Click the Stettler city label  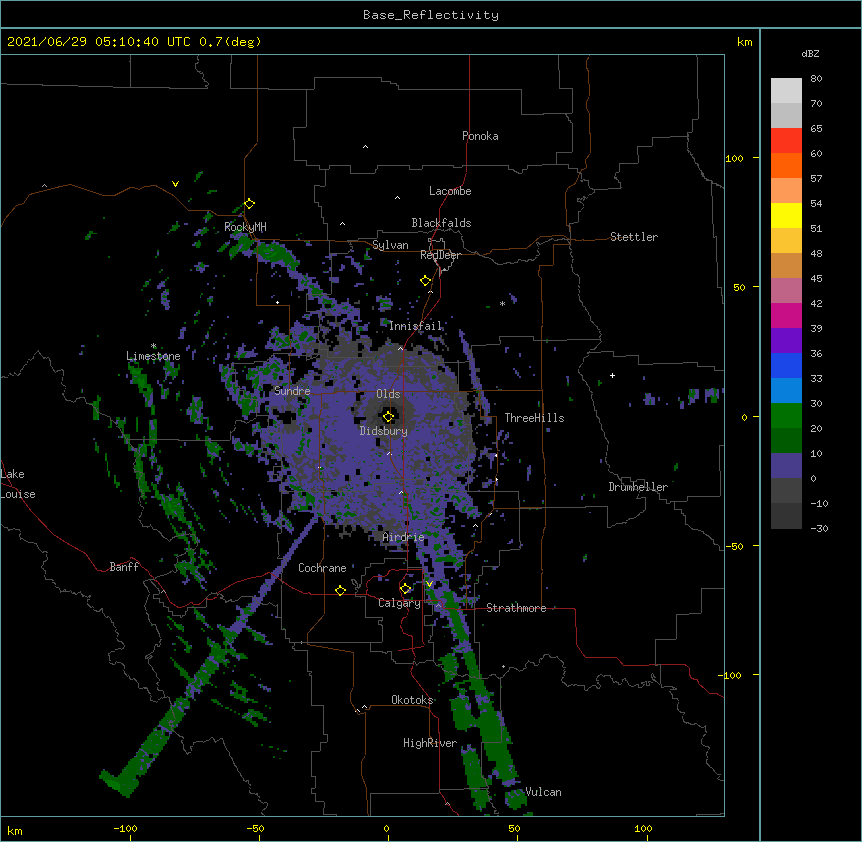point(634,237)
